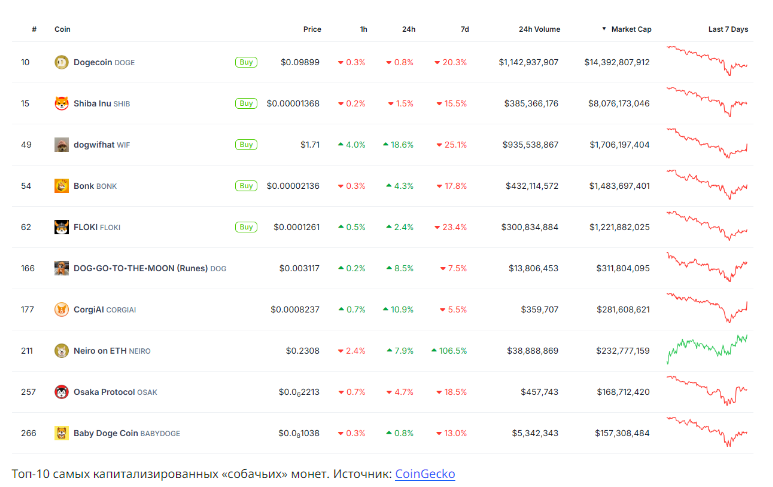Sort by the 24h Volume column header
This screenshot has width=773, height=487.
click(539, 29)
